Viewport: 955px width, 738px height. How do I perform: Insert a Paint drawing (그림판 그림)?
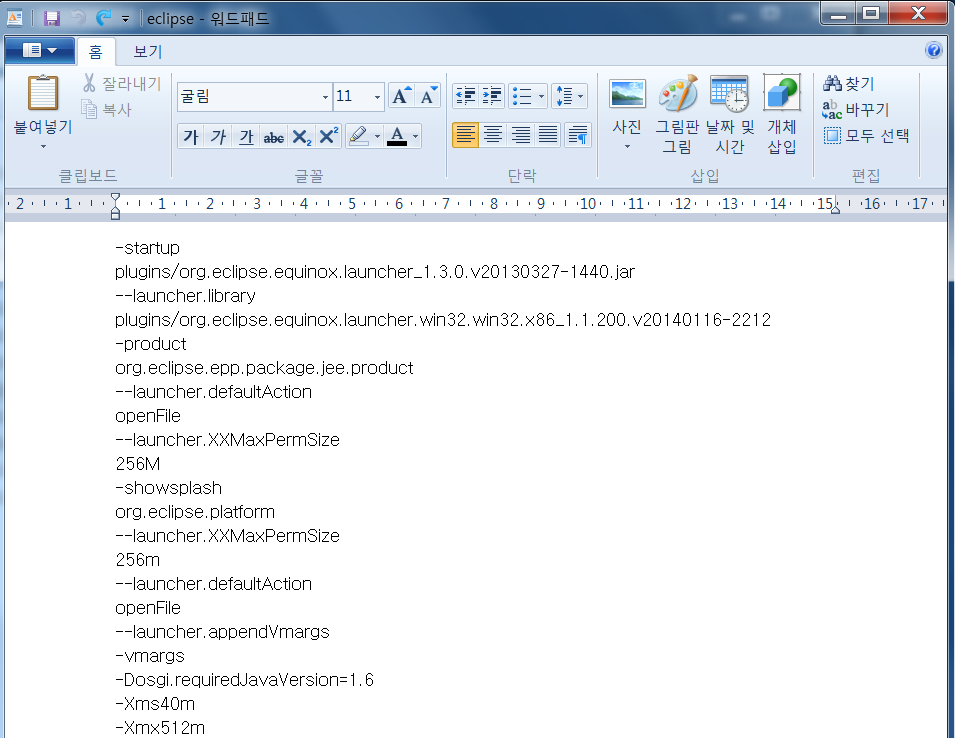click(677, 114)
